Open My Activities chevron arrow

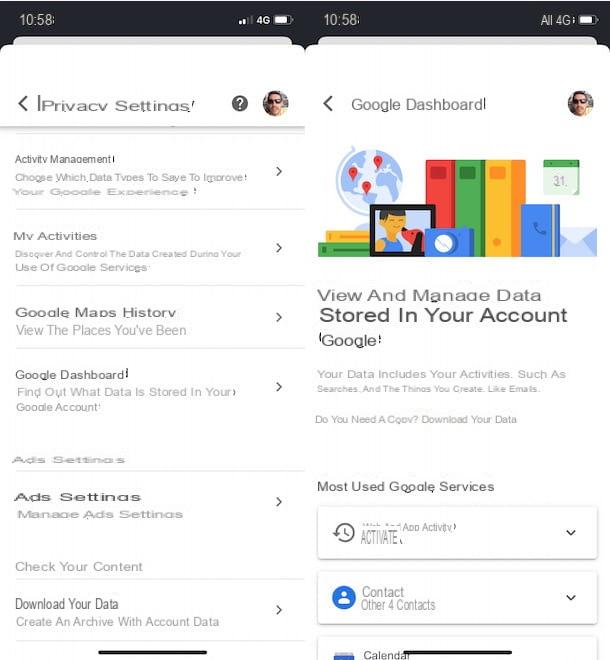279,248
